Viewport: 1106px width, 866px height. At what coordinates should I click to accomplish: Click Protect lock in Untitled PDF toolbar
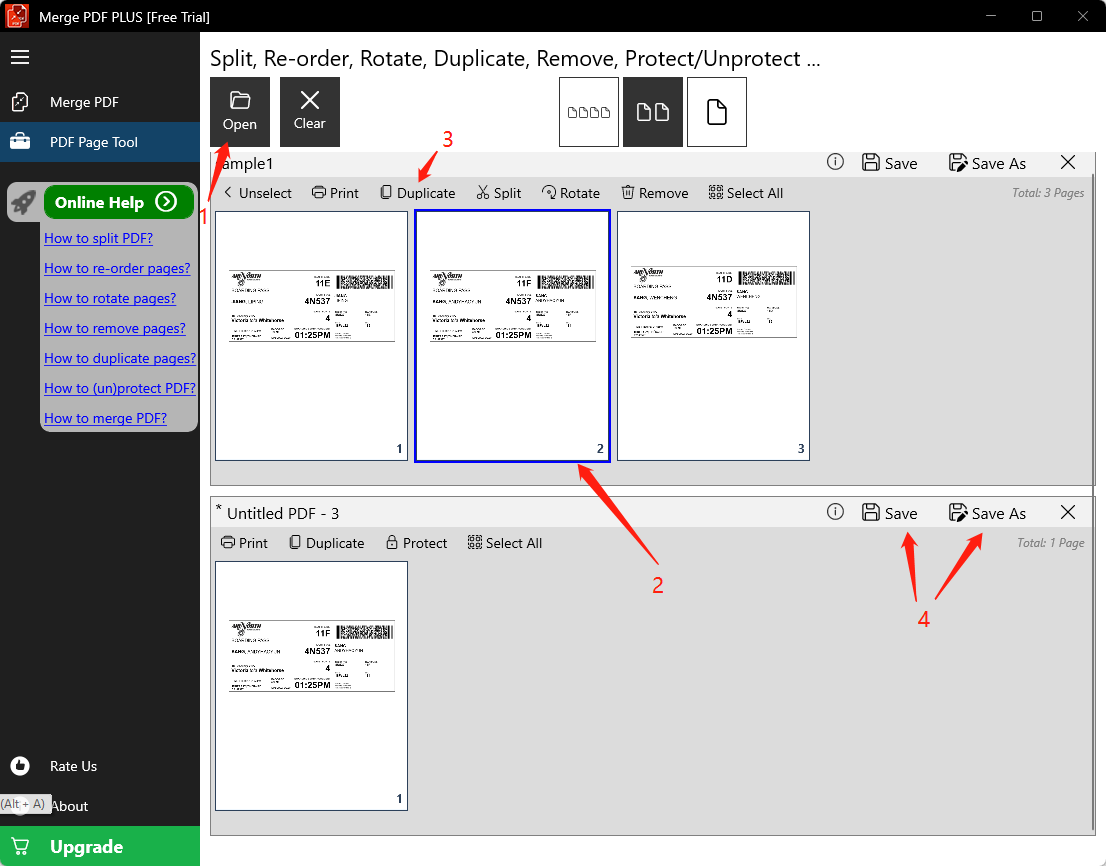tap(416, 543)
